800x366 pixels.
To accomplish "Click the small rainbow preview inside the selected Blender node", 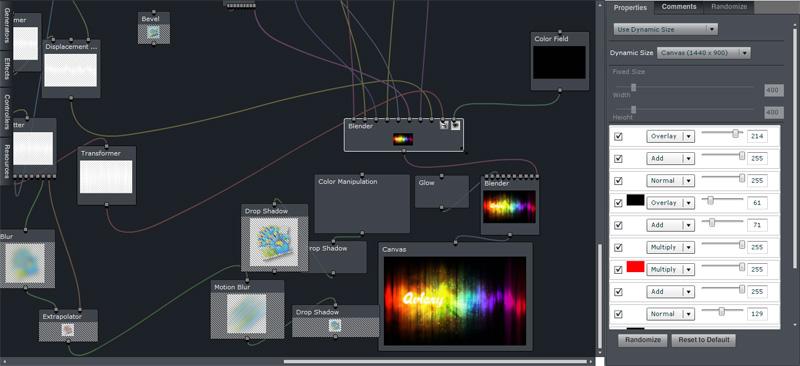I will coord(403,139).
